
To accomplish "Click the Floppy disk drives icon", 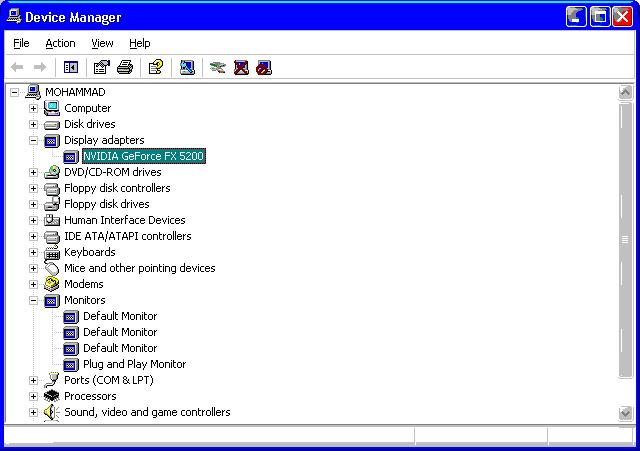I will point(52,204).
